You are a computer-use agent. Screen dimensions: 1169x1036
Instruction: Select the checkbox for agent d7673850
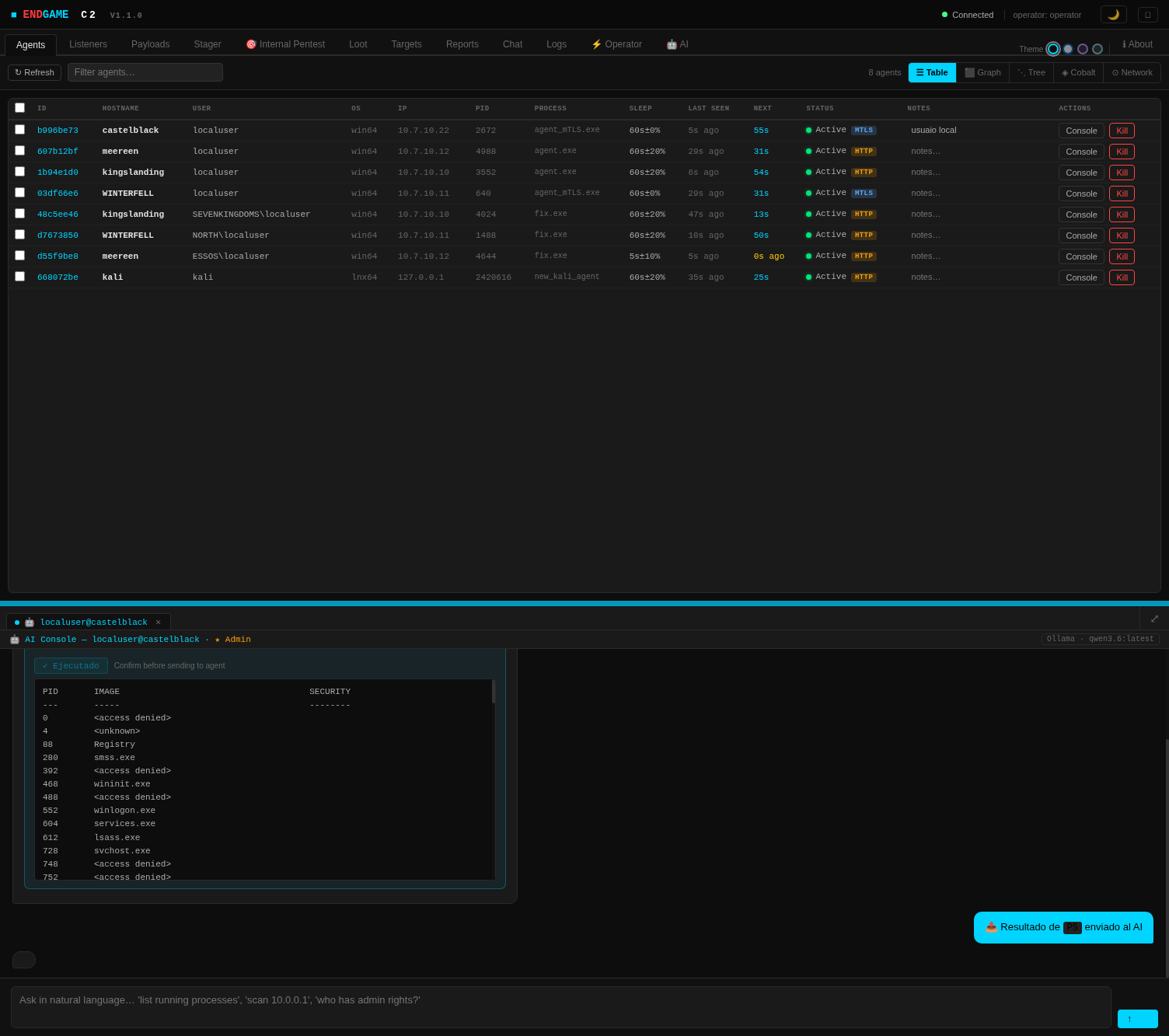click(19, 235)
